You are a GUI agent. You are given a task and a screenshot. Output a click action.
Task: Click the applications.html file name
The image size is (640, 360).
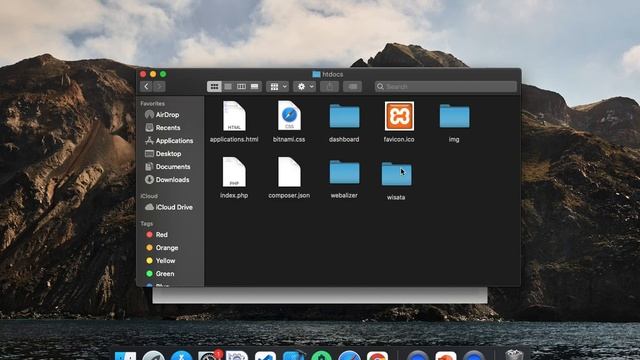[x=234, y=140]
